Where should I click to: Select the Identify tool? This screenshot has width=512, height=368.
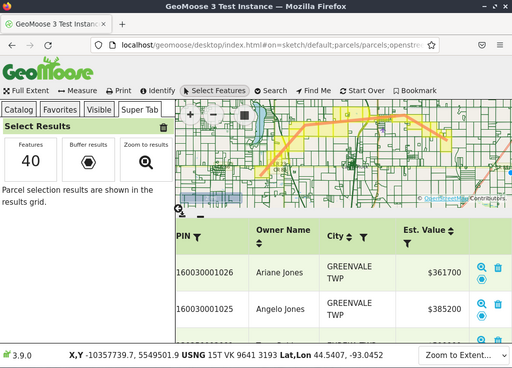[158, 91]
